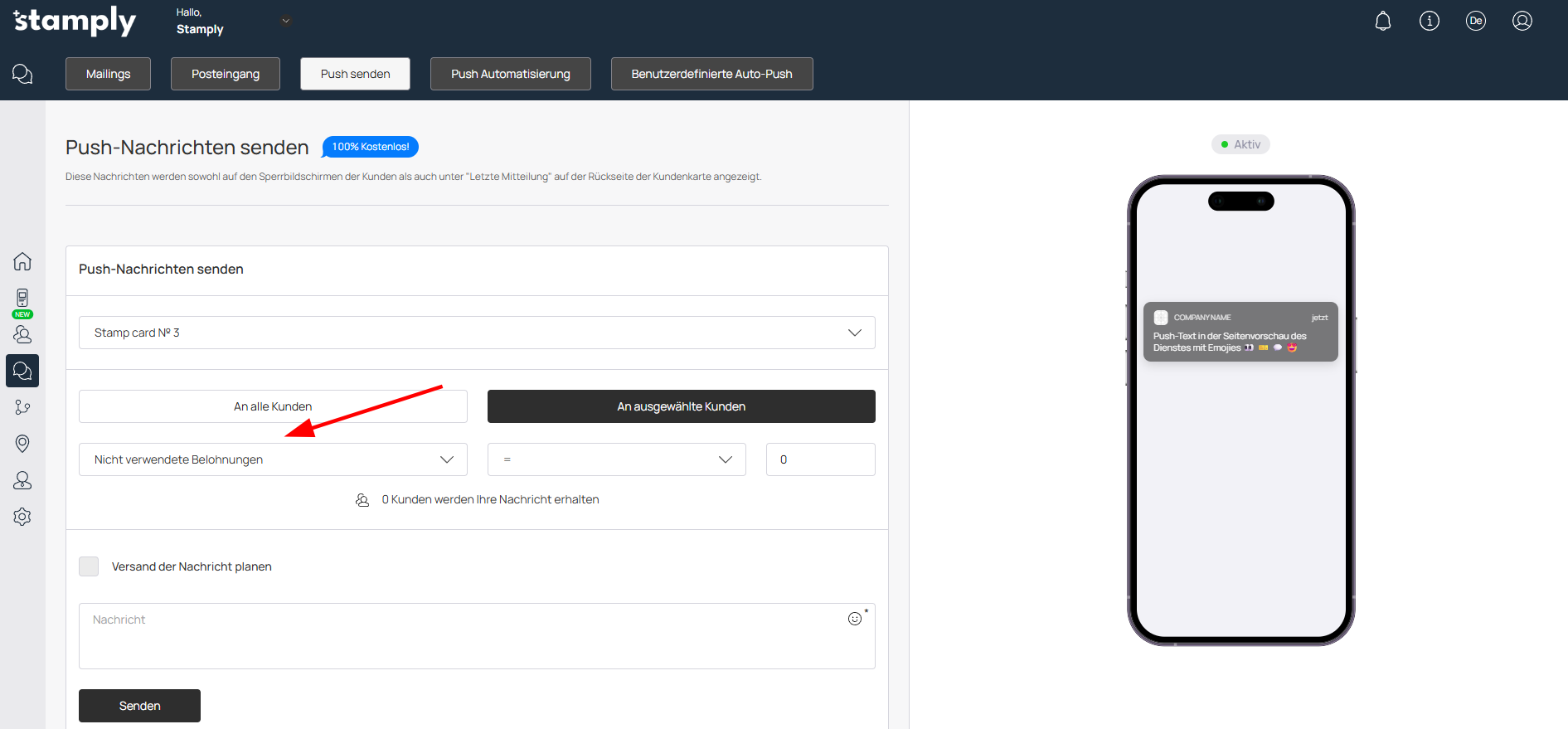Open the notifications bell icon

click(x=1382, y=21)
